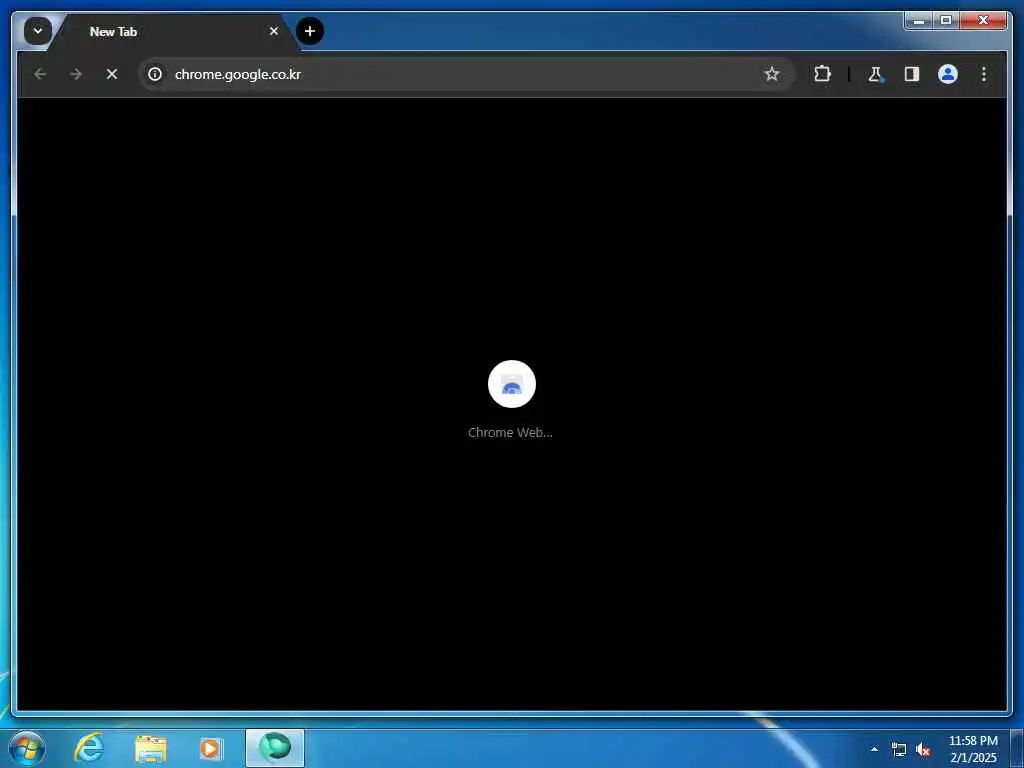Image resolution: width=1024 pixels, height=768 pixels.
Task: Open the Windows Start menu
Action: (x=27, y=748)
